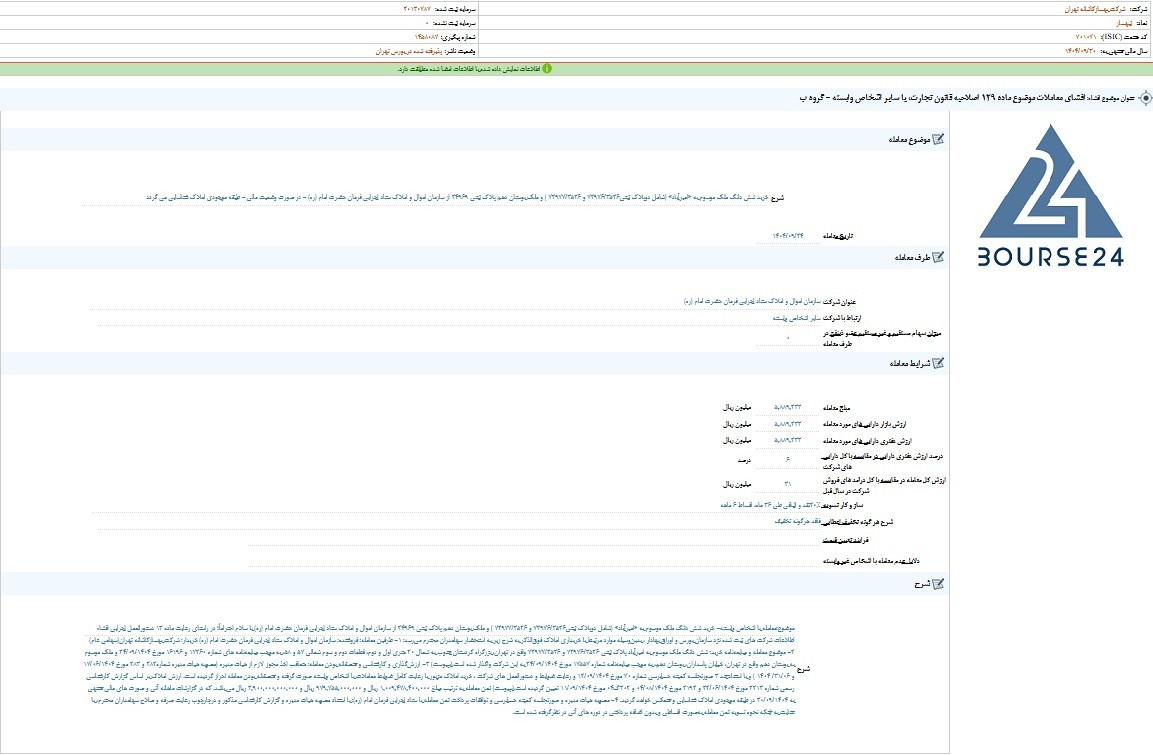Click the note icon beside the final "شرح" section heading
This screenshot has height=755, width=1153.
point(938,584)
